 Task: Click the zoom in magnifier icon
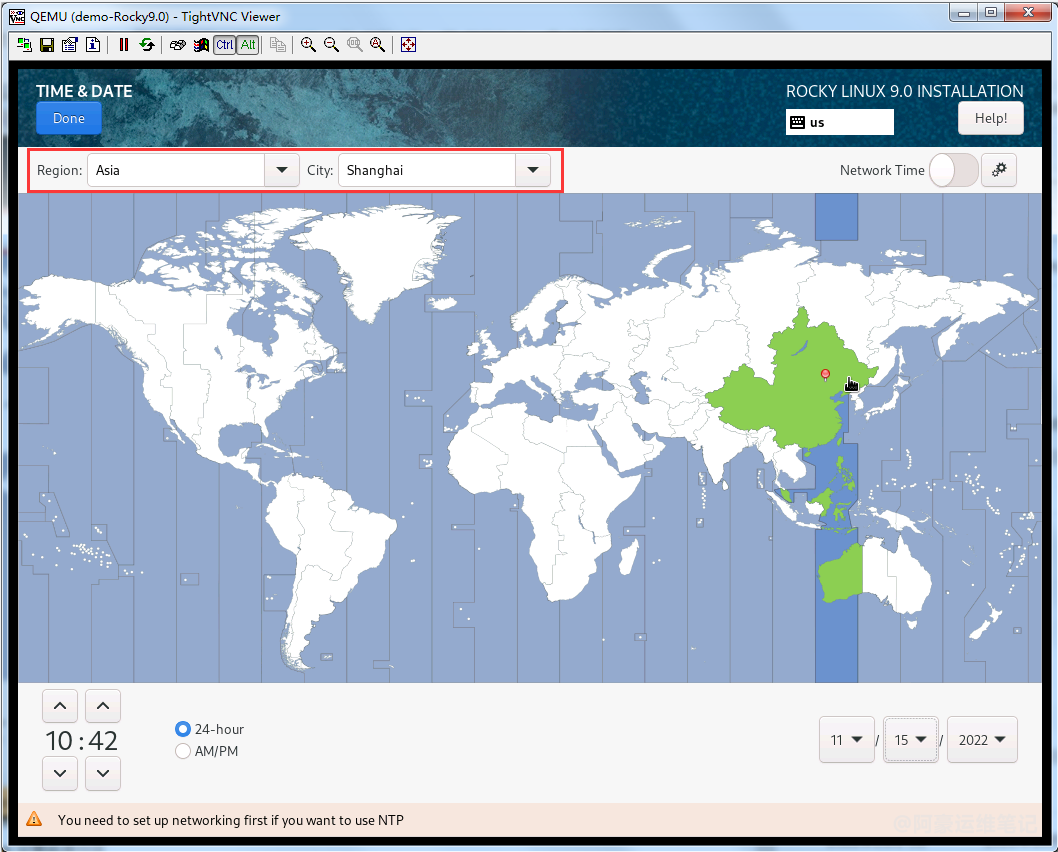(x=308, y=45)
